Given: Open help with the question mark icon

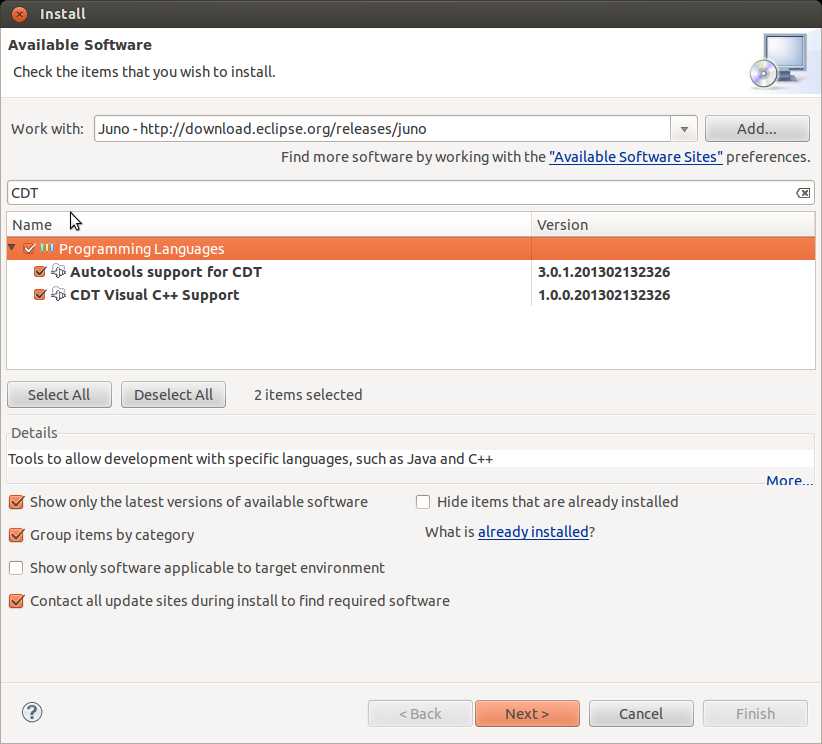Looking at the screenshot, I should (32, 712).
